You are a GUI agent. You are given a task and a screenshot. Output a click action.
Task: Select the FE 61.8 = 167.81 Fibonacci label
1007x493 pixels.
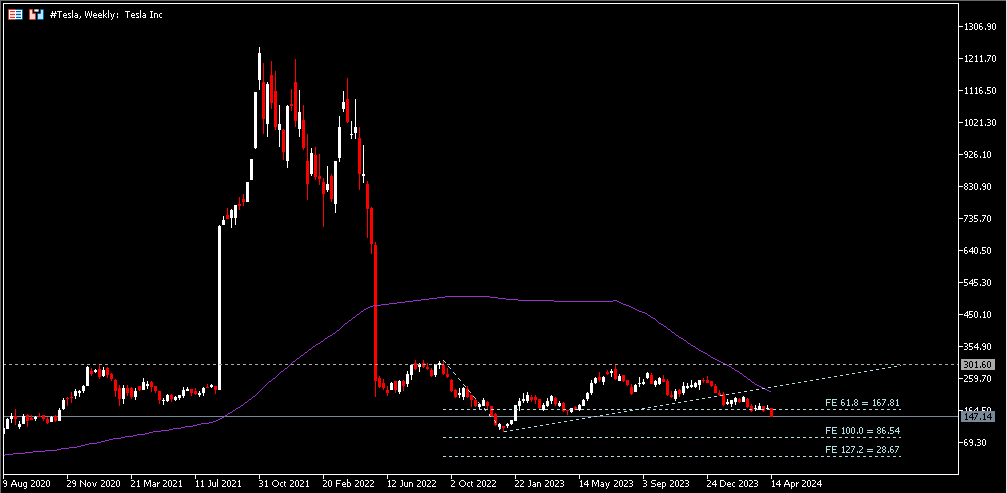(x=861, y=402)
